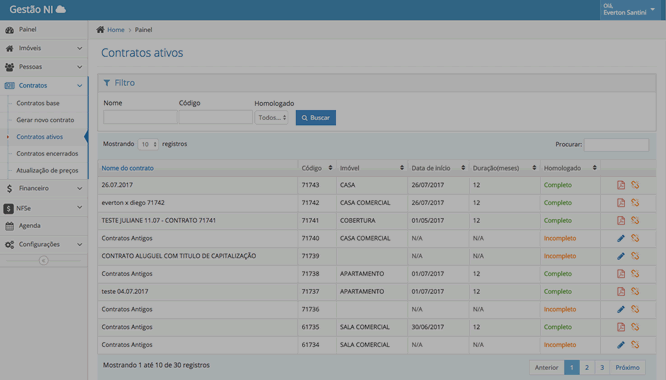The width and height of the screenshot is (666, 380).
Task: Expand the Imóveis sidebar menu
Action: pos(44,48)
